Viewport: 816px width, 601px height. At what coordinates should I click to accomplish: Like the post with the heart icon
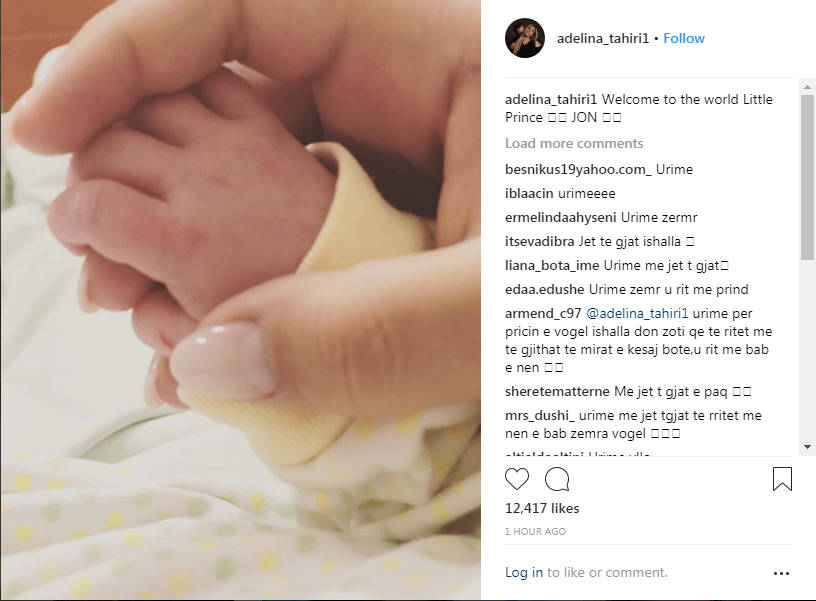[517, 479]
